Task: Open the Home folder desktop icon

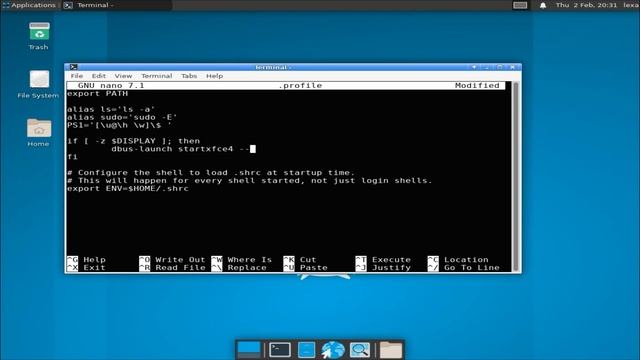Action: pos(39,132)
